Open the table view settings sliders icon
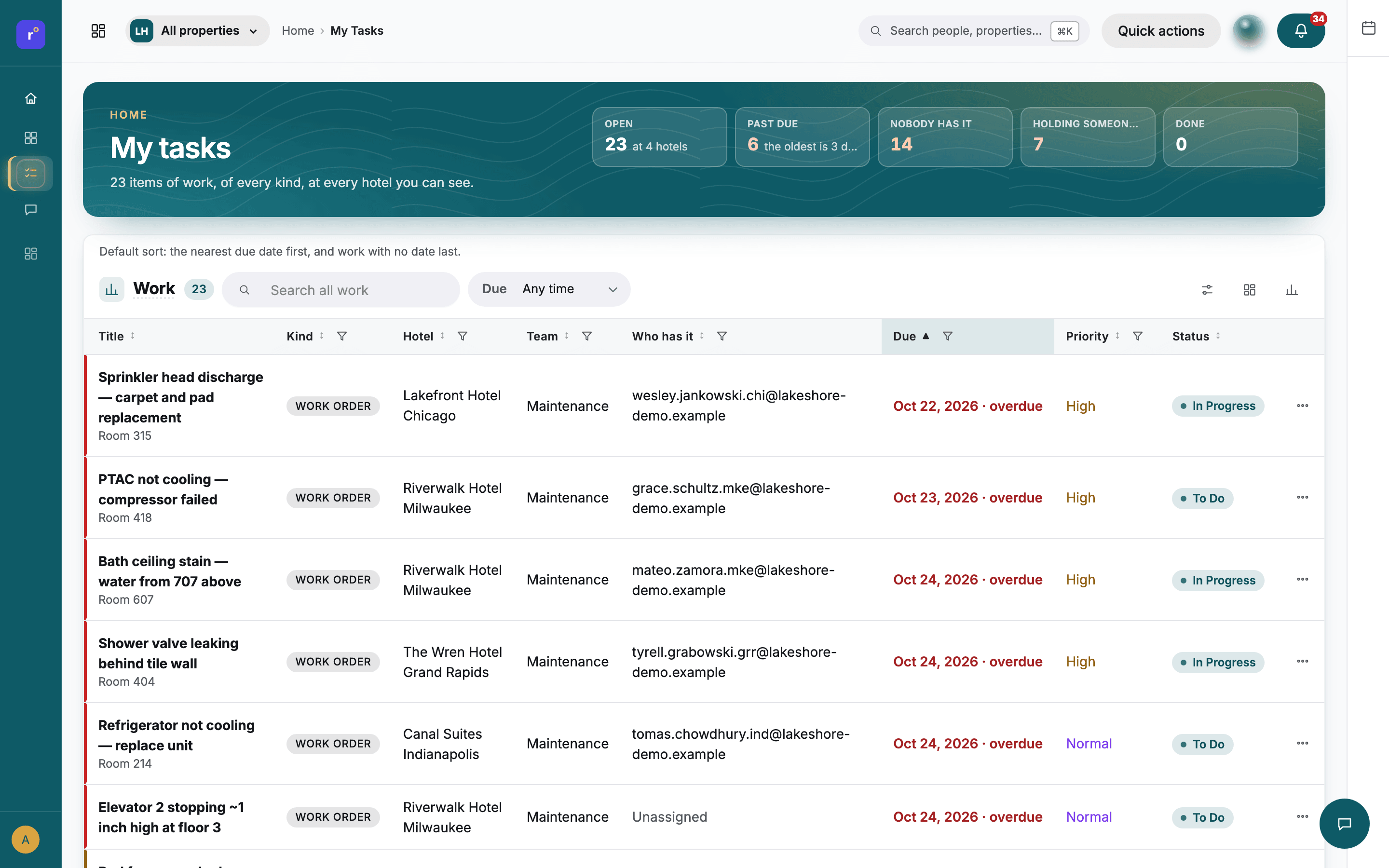 (x=1207, y=290)
